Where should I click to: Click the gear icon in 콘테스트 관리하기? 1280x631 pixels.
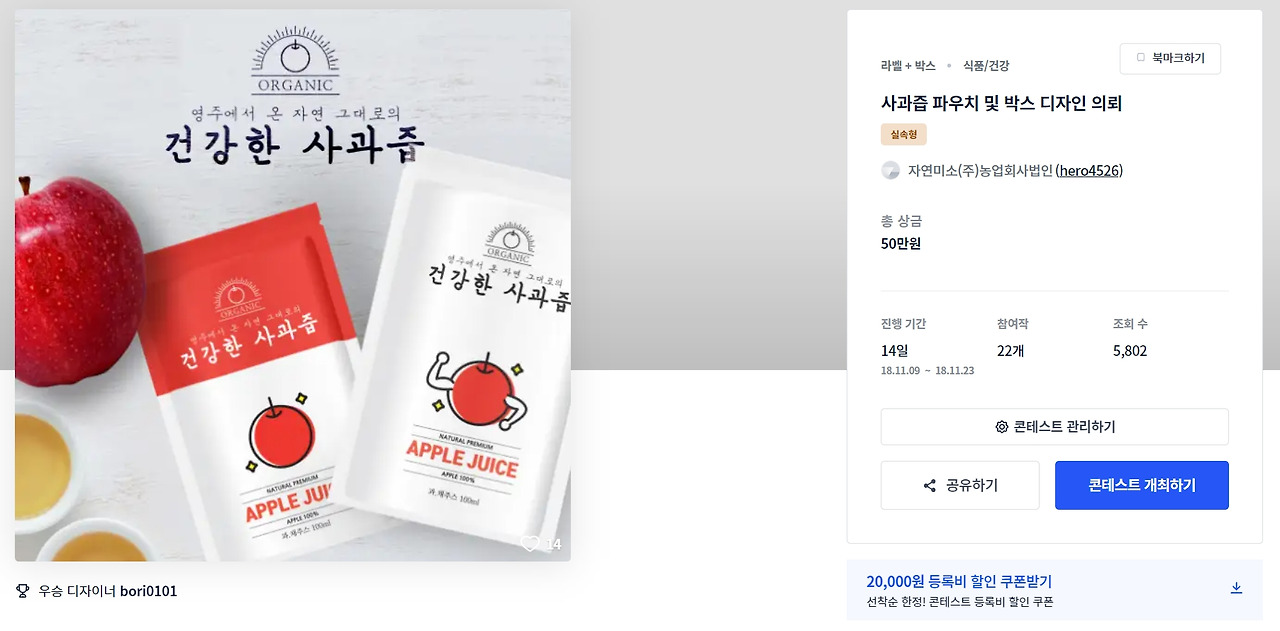(1001, 427)
